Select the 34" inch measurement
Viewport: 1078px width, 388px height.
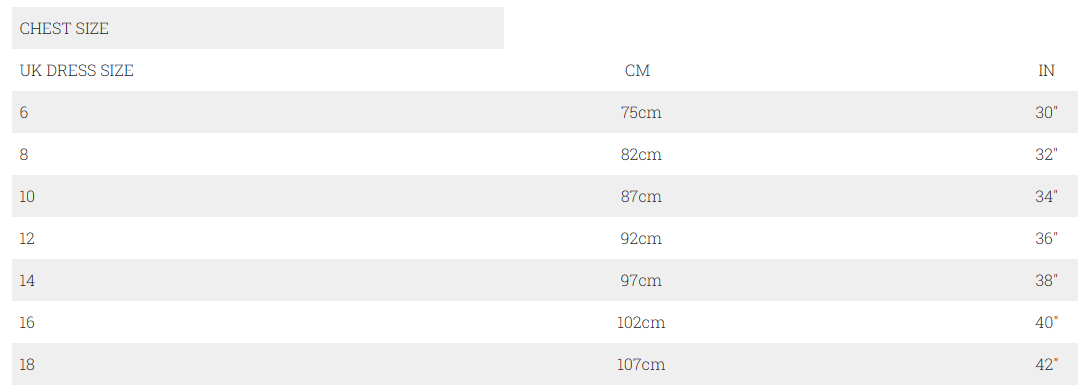1046,196
